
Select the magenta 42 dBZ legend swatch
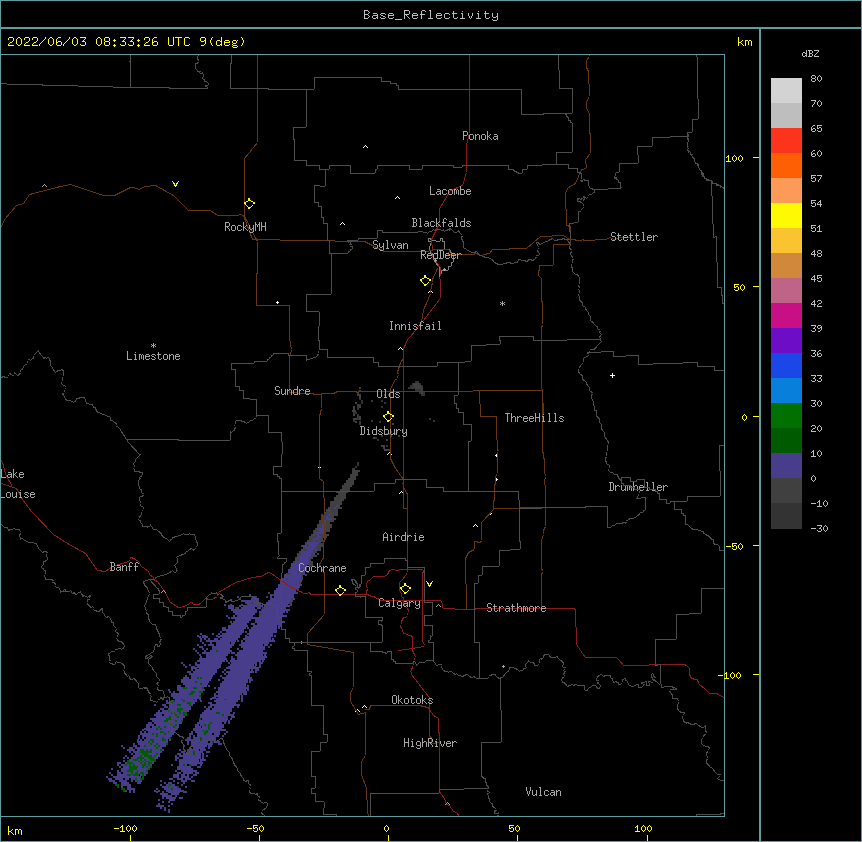click(786, 315)
